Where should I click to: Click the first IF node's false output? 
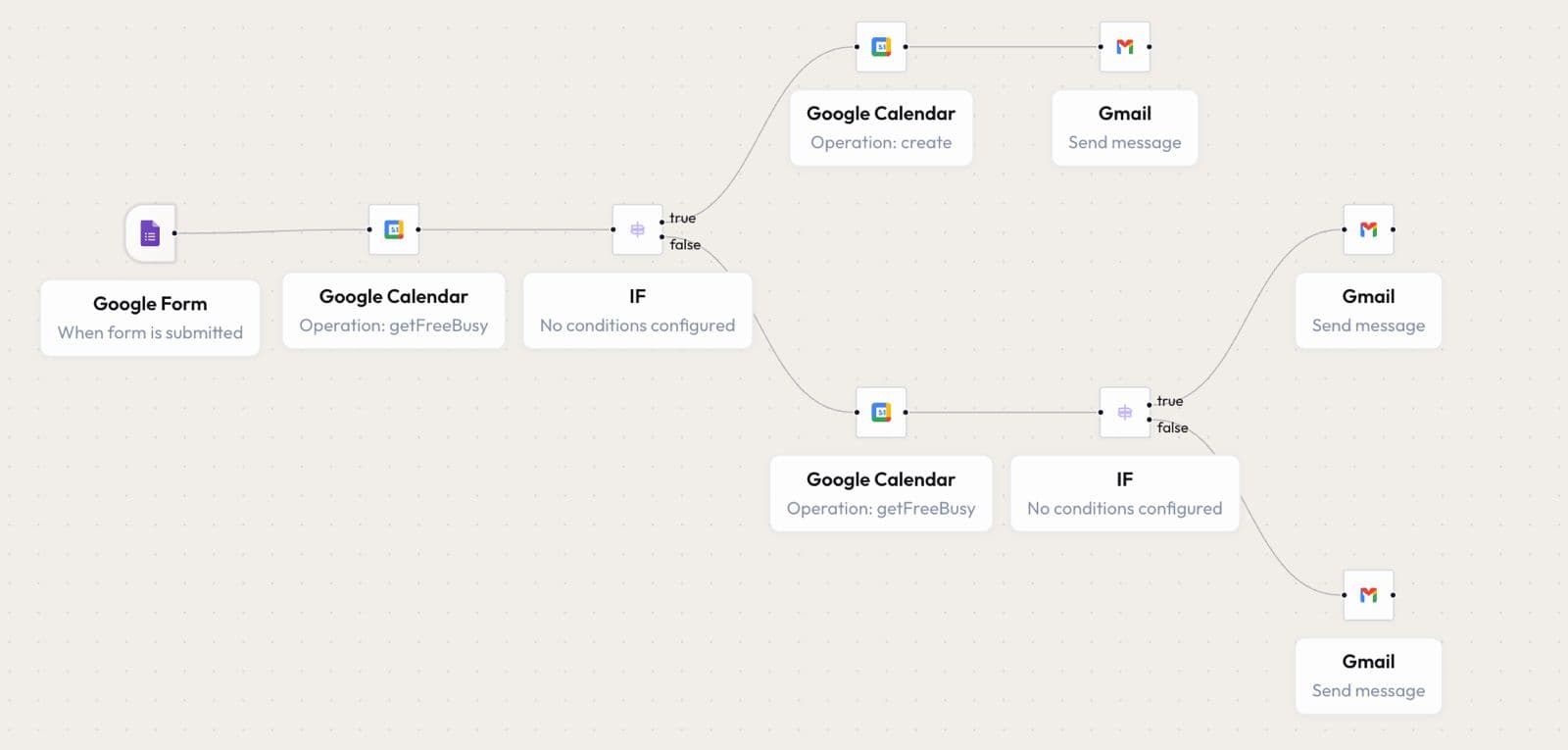point(662,237)
